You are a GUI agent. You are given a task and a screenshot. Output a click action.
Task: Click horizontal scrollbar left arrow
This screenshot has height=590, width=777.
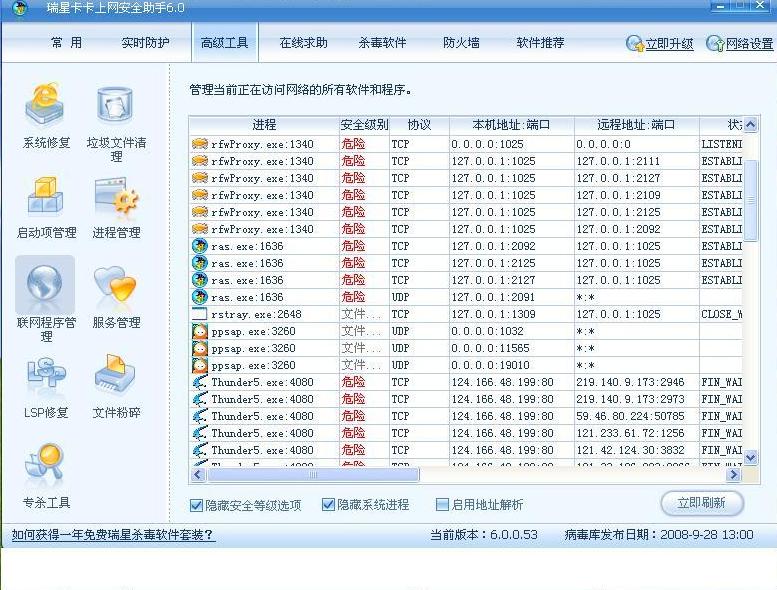[198, 475]
